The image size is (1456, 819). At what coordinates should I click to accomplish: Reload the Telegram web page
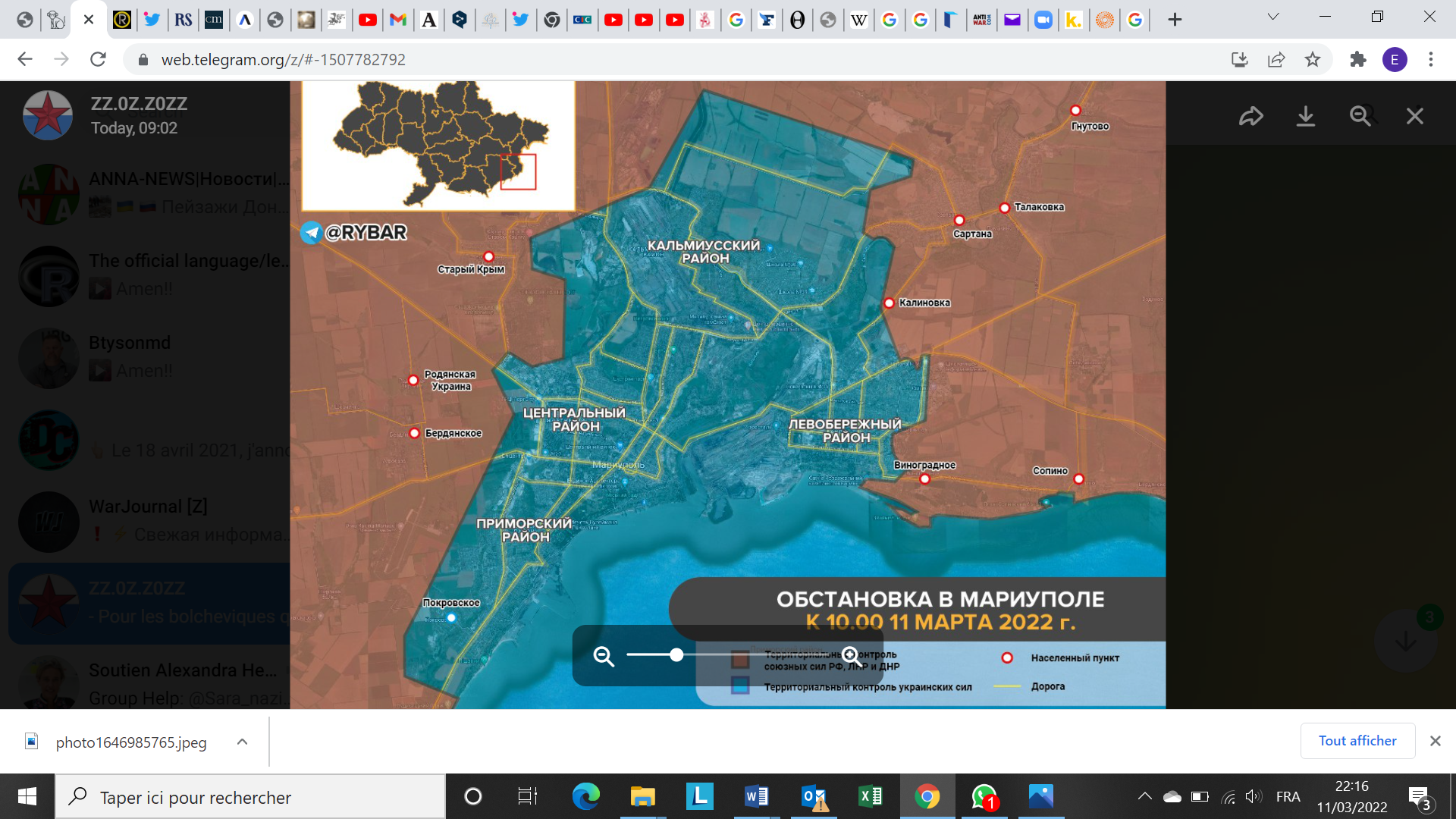[98, 59]
